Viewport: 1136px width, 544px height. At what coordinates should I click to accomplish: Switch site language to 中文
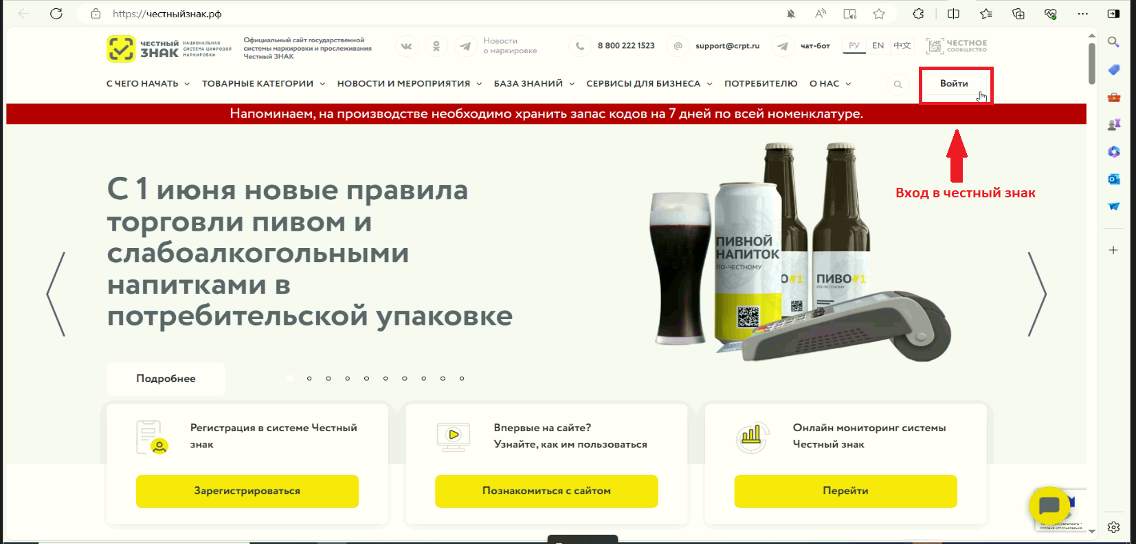click(x=902, y=46)
